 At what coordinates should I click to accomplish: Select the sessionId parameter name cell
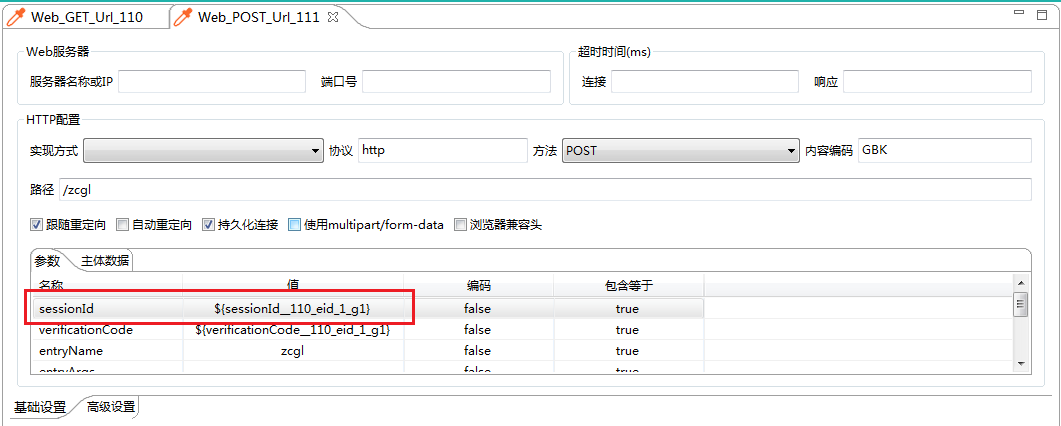tap(108, 309)
